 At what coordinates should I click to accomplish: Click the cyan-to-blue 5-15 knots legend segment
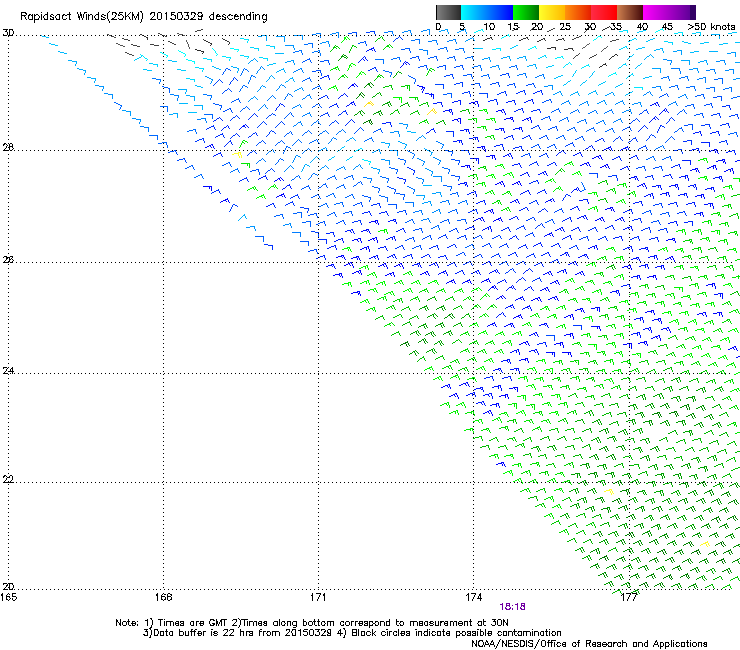coord(487,12)
